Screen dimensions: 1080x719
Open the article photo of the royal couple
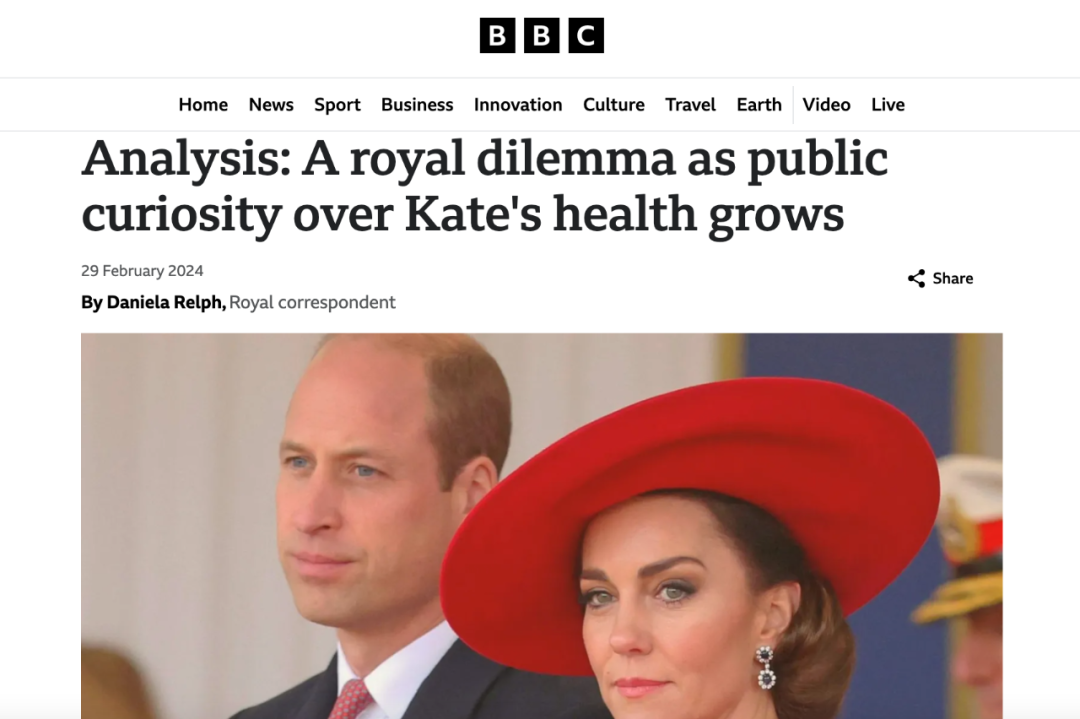click(541, 526)
